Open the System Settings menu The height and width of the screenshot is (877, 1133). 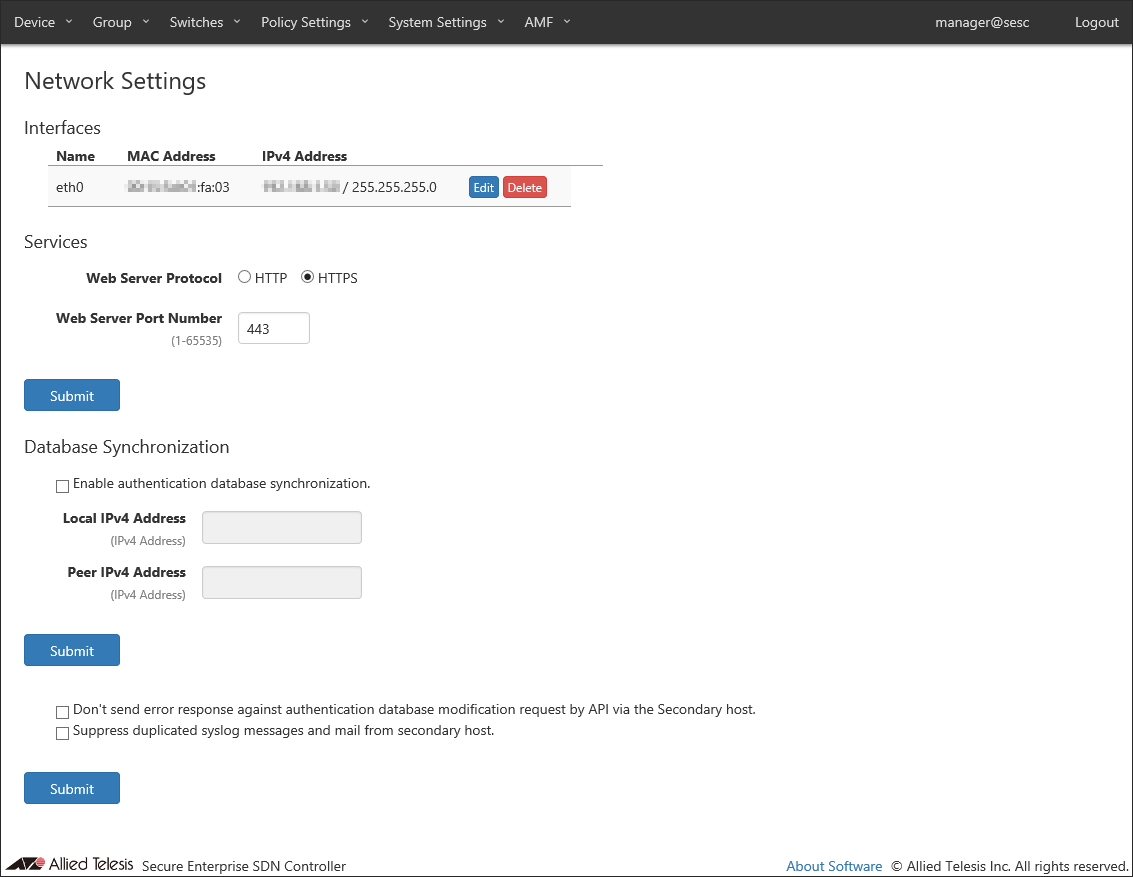coord(446,22)
